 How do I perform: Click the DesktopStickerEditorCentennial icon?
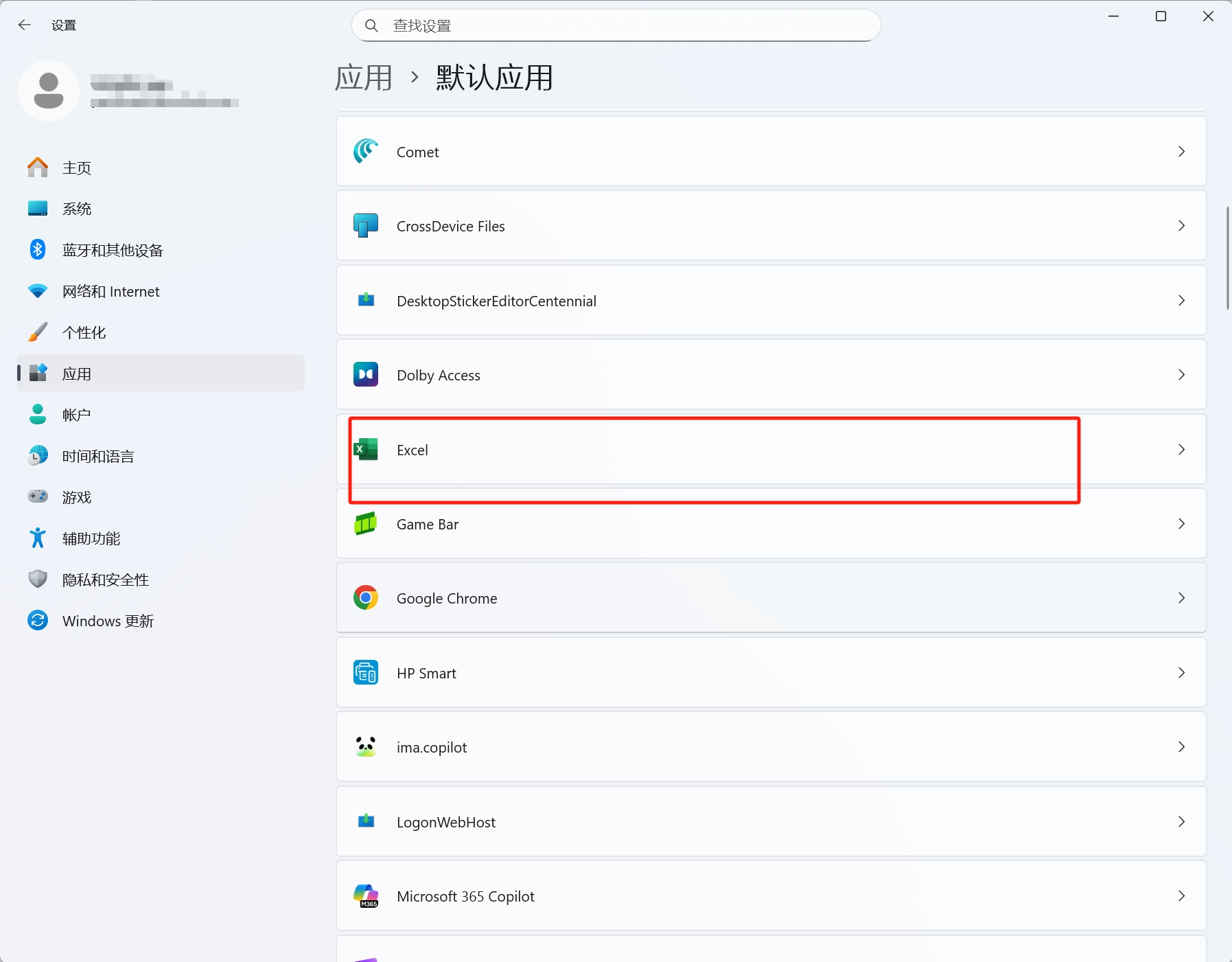[366, 300]
